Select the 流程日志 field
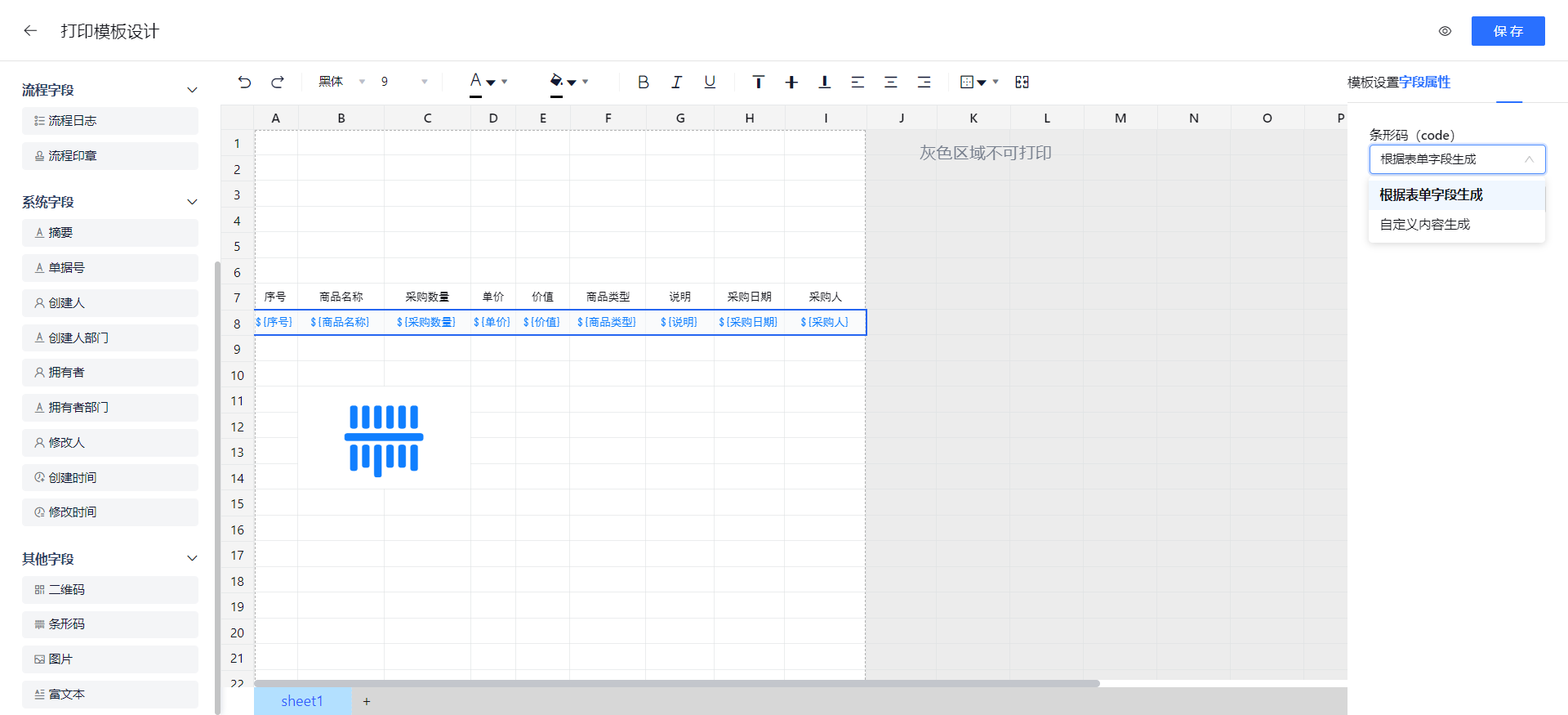1568x715 pixels. click(x=110, y=121)
